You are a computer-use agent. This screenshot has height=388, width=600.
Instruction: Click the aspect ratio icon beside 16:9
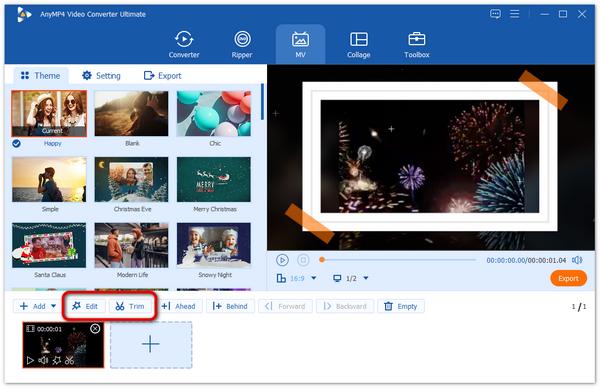tap(281, 278)
